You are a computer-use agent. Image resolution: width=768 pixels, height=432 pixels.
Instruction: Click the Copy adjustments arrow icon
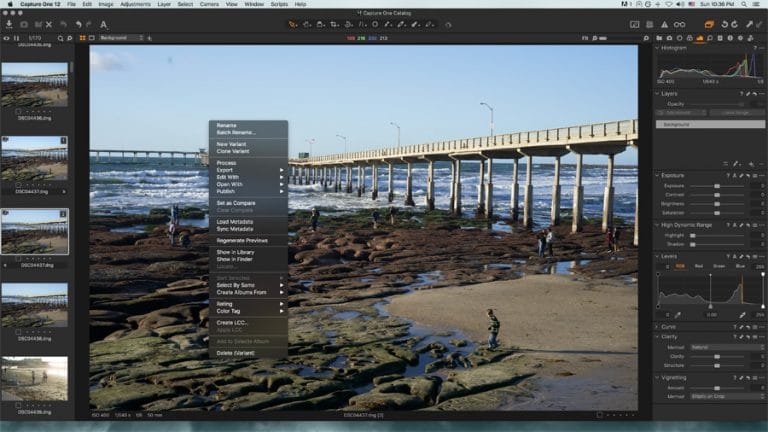coord(749,24)
